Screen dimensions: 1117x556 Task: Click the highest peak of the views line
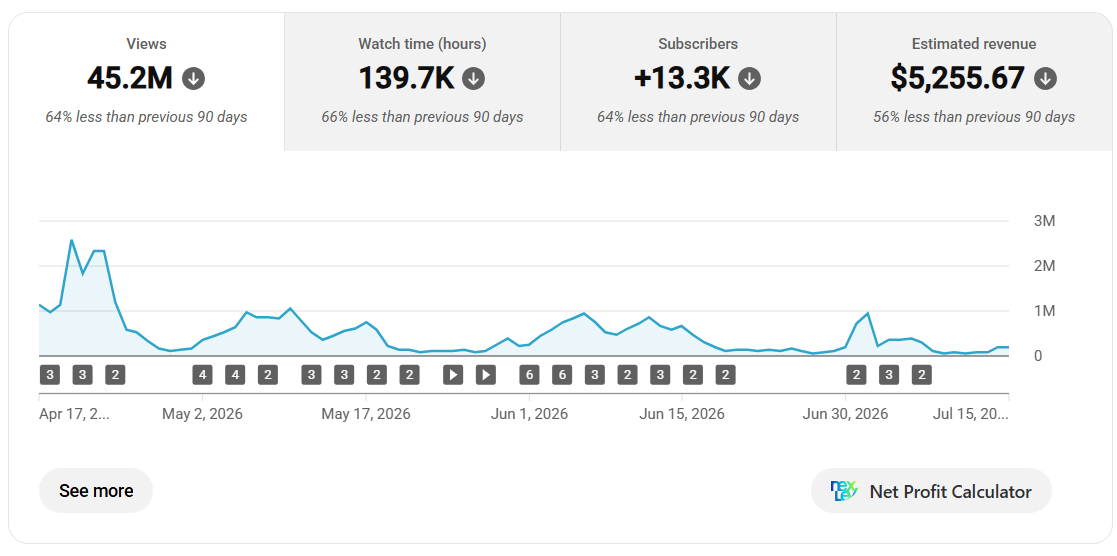click(71, 240)
